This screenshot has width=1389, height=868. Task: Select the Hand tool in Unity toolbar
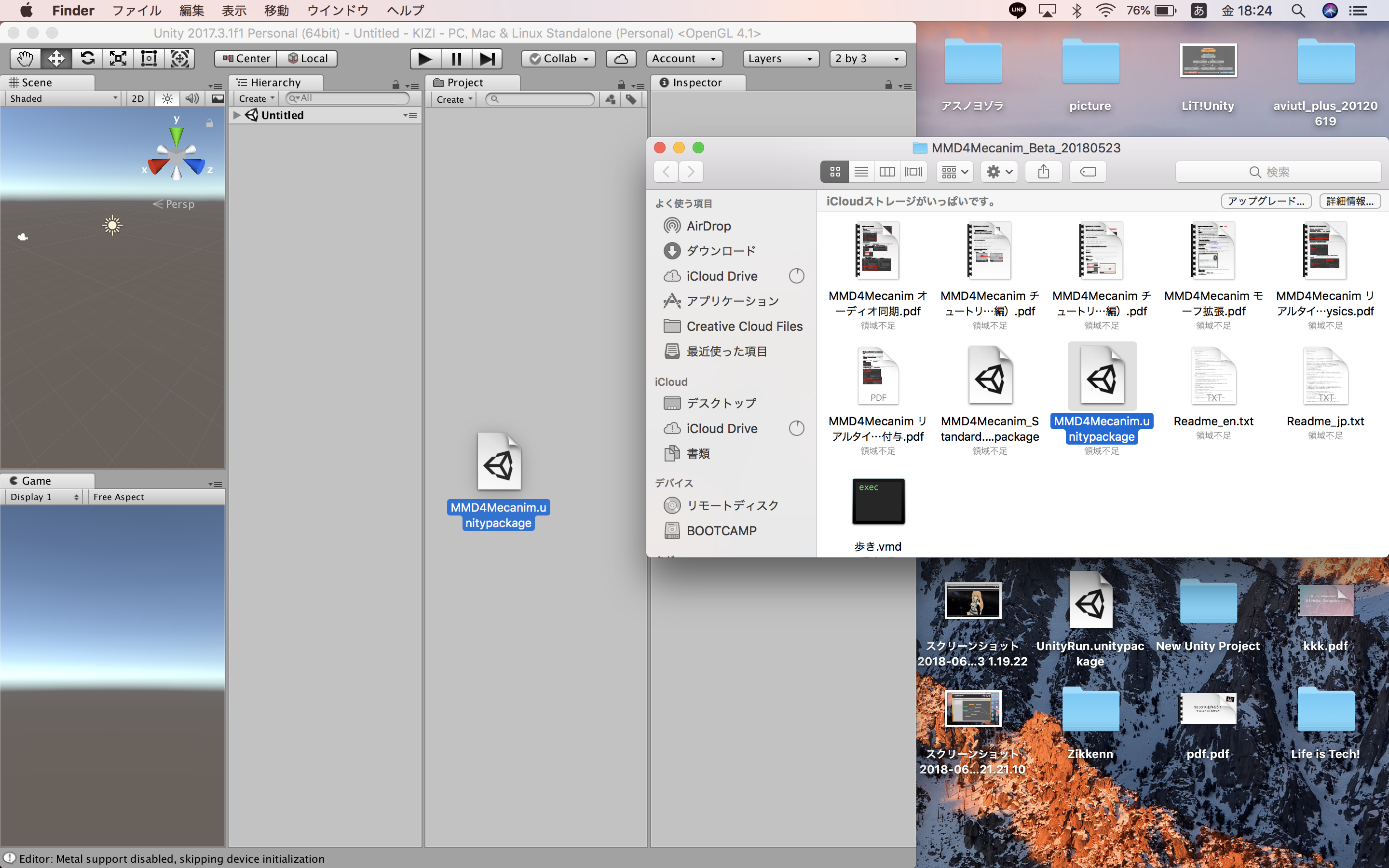pyautogui.click(x=25, y=58)
